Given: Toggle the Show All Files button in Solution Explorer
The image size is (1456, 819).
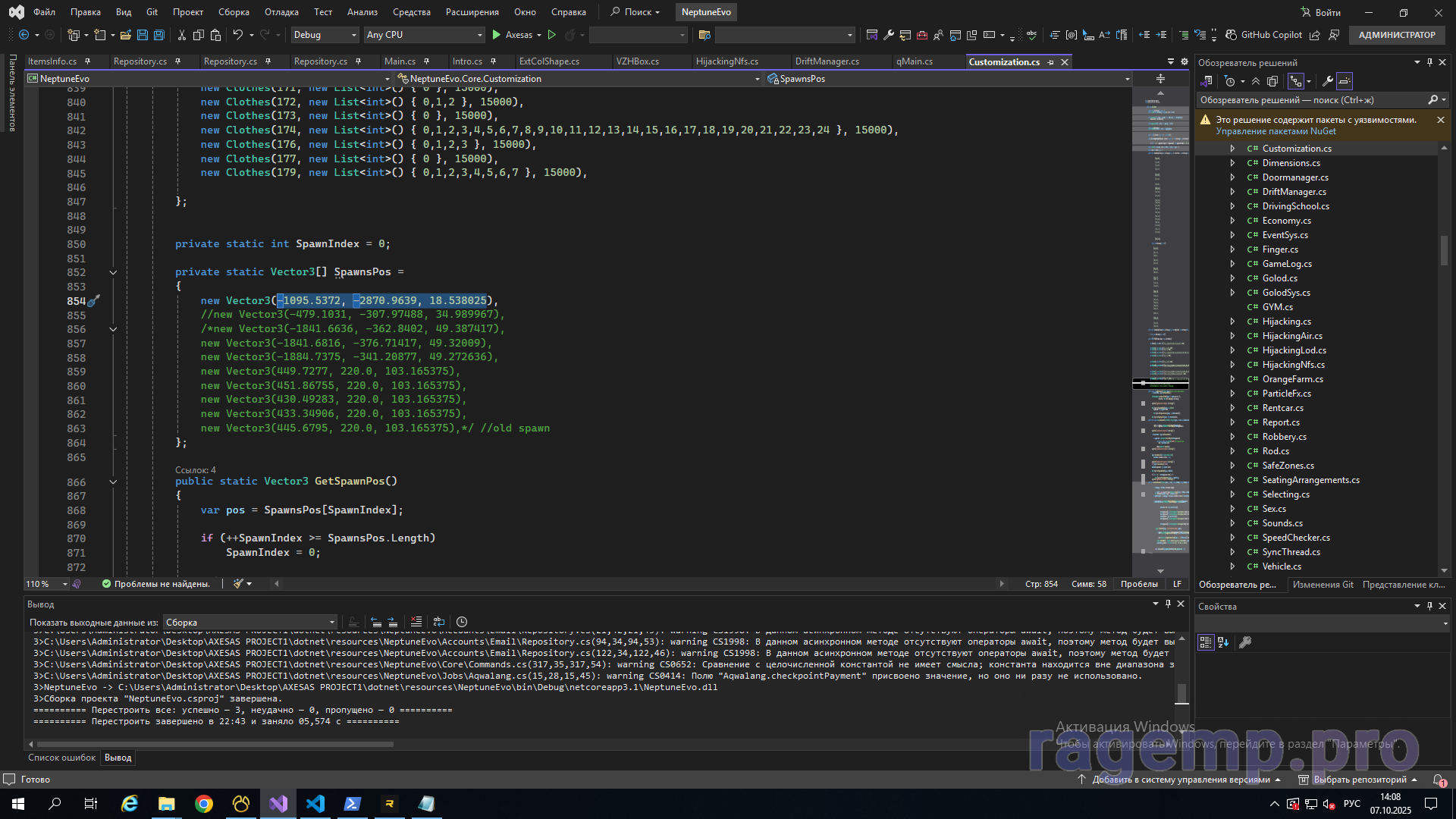Looking at the screenshot, I should click(1272, 81).
